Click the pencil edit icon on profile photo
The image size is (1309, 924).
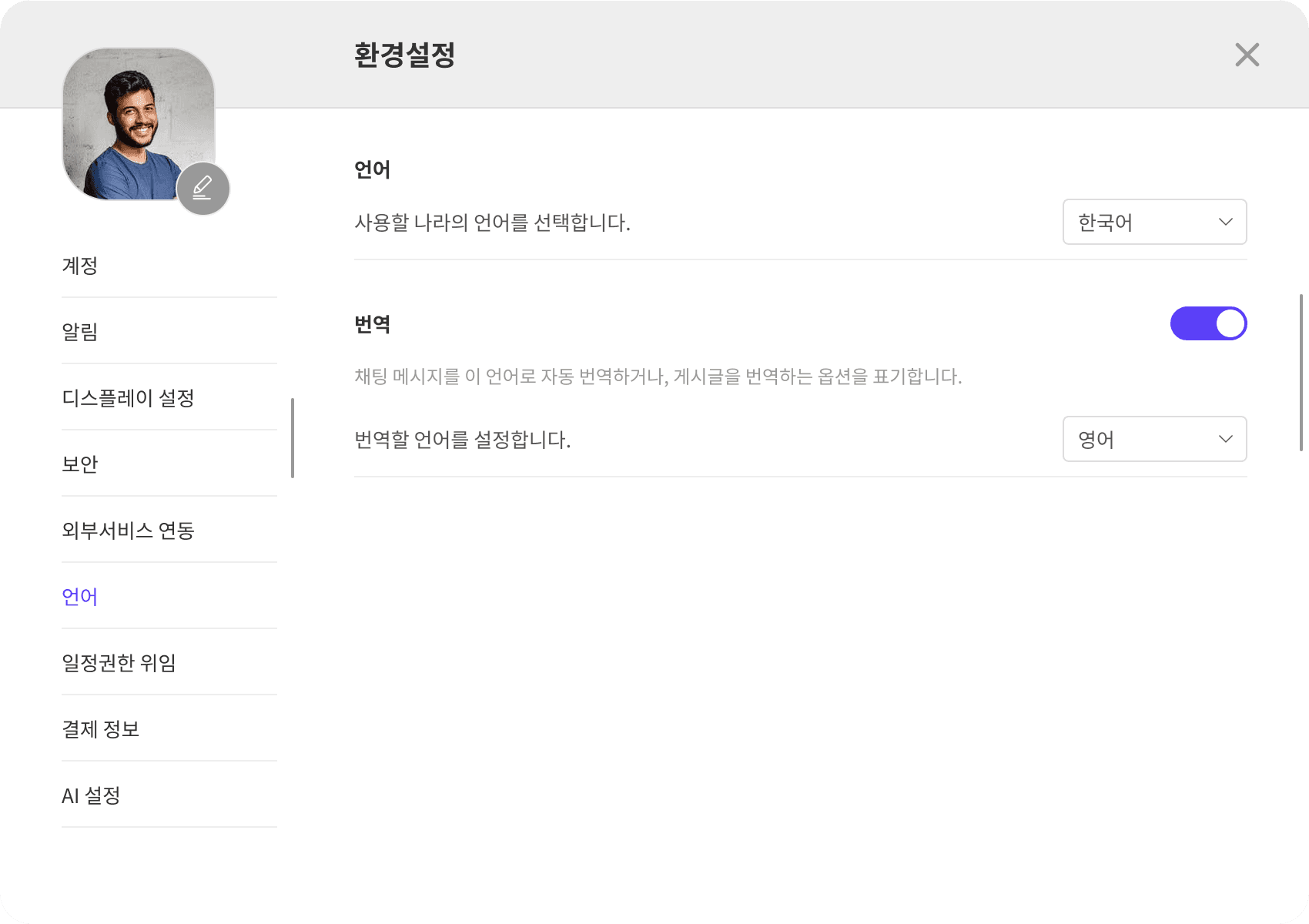pos(203,189)
